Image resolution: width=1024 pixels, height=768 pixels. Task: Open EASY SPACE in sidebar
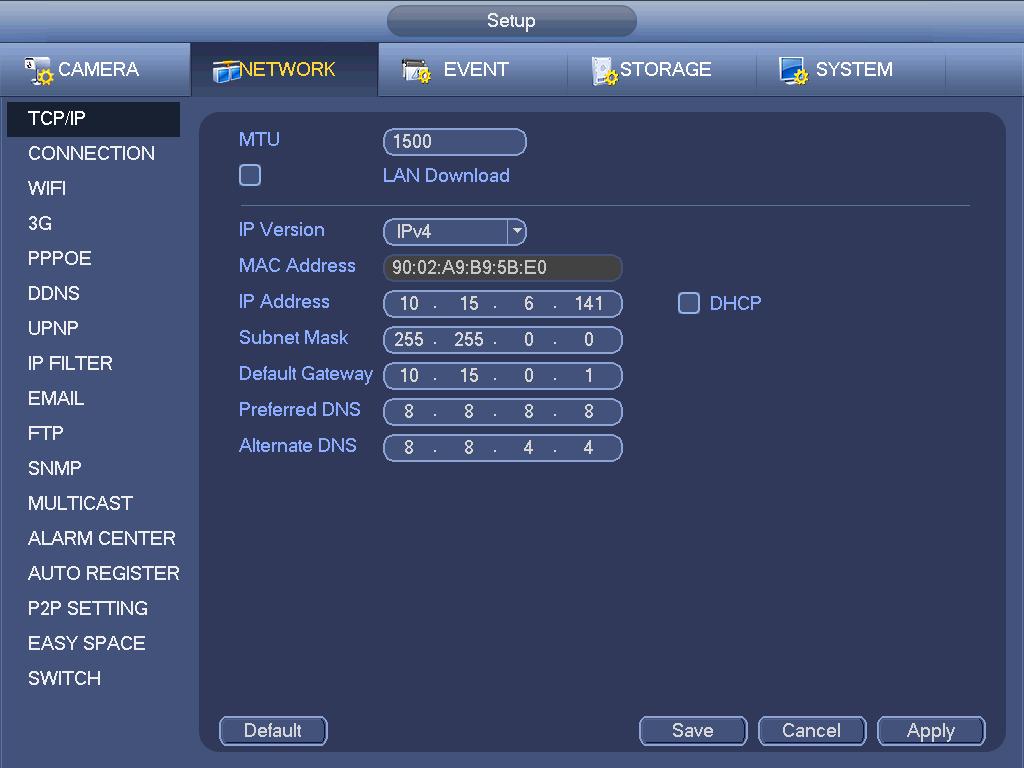coord(86,643)
